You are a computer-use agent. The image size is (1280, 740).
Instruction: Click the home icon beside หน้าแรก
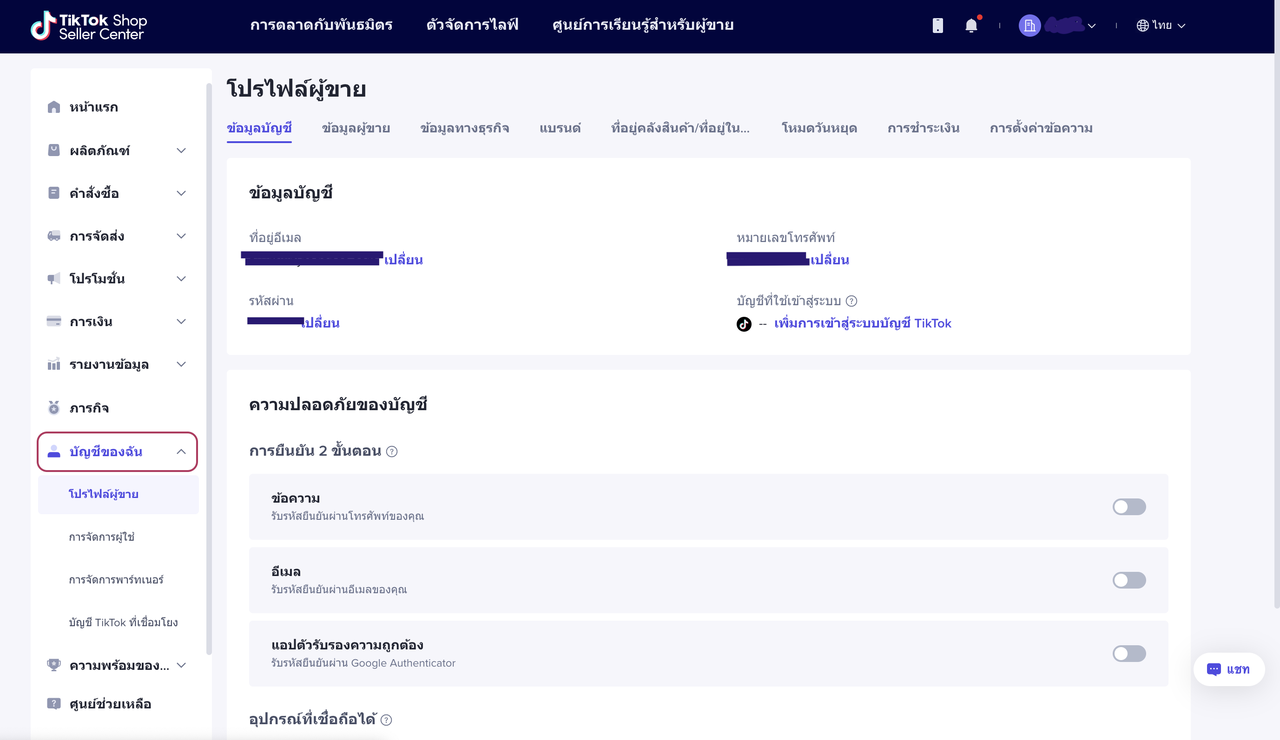(x=54, y=107)
